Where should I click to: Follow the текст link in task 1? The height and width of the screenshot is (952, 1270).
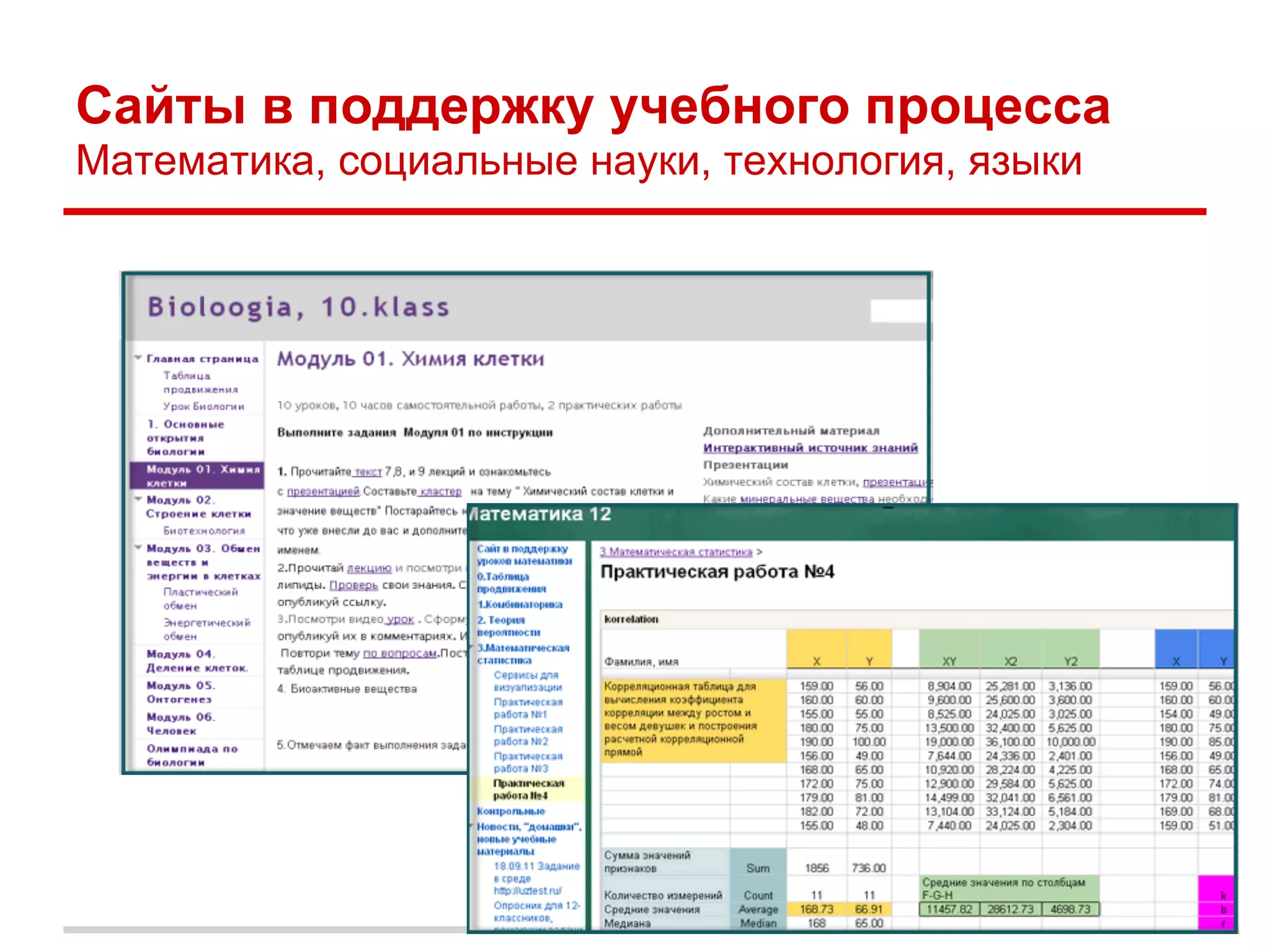tap(368, 472)
